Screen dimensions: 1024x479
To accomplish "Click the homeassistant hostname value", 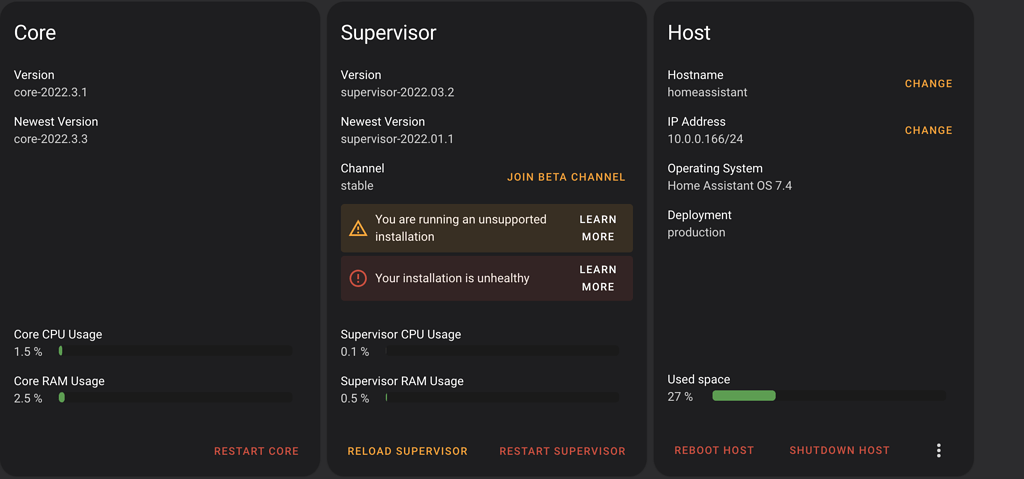I will 707,92.
